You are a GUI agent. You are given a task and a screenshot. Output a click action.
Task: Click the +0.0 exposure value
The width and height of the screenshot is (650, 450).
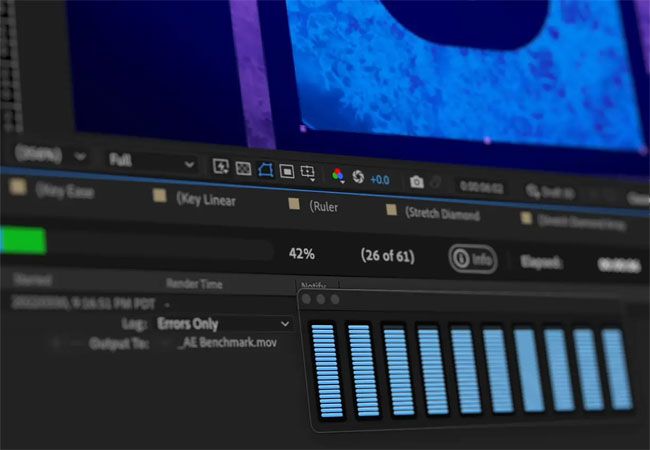coord(380,180)
